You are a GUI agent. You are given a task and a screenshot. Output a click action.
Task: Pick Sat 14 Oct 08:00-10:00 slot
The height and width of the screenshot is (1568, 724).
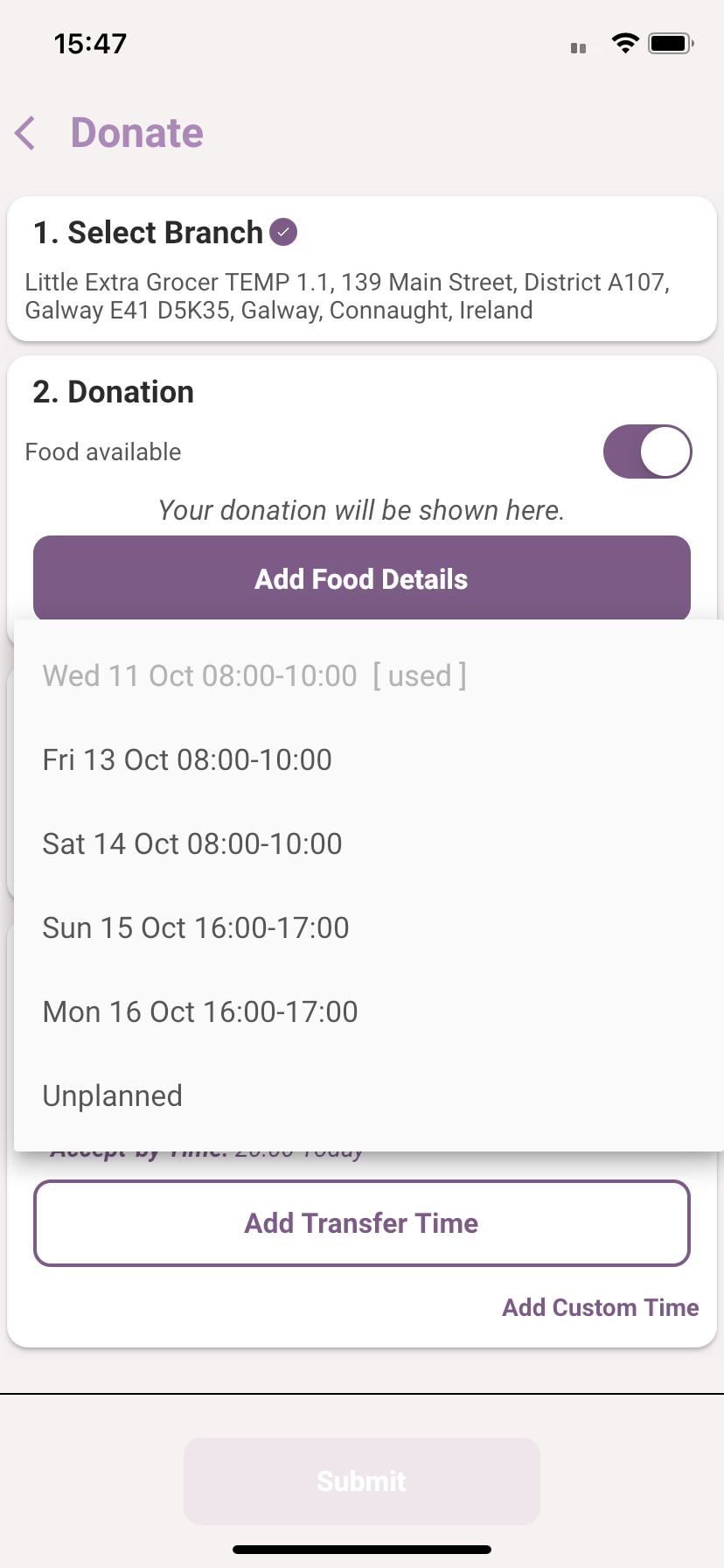tap(192, 843)
